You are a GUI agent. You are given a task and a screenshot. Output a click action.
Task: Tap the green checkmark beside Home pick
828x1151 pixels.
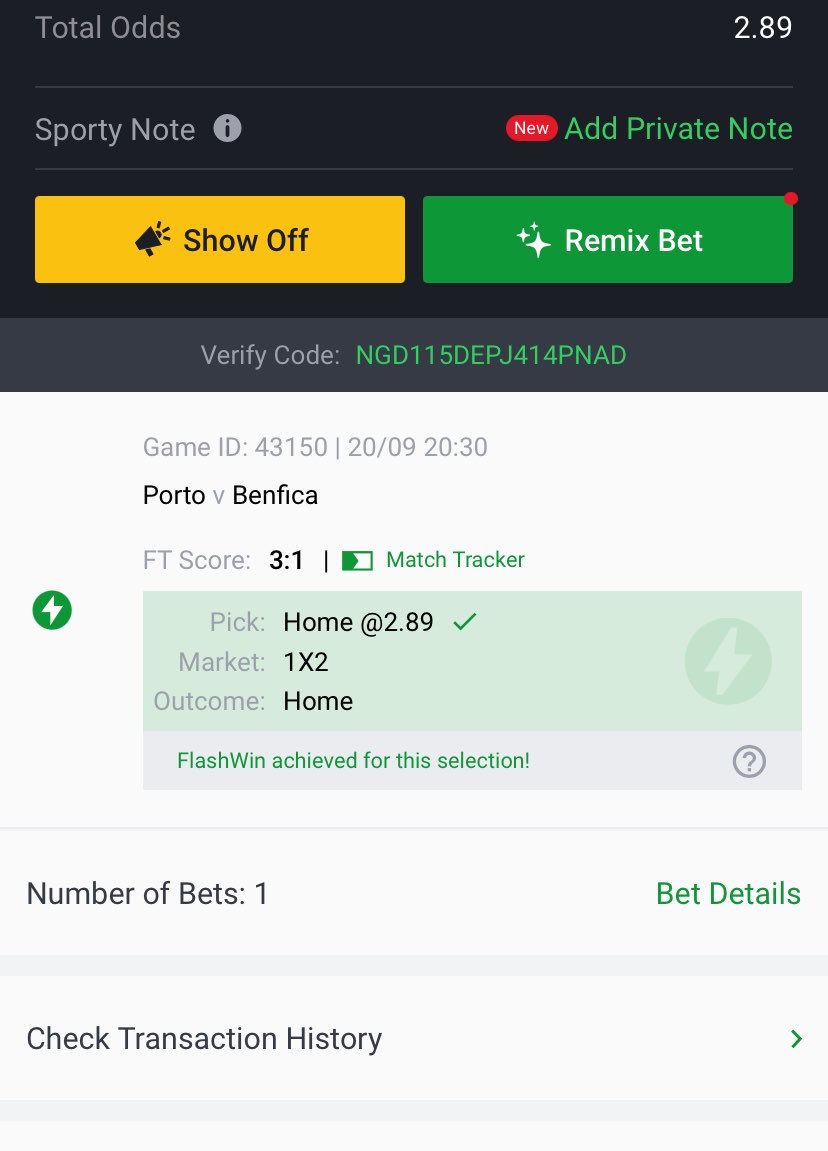point(465,622)
